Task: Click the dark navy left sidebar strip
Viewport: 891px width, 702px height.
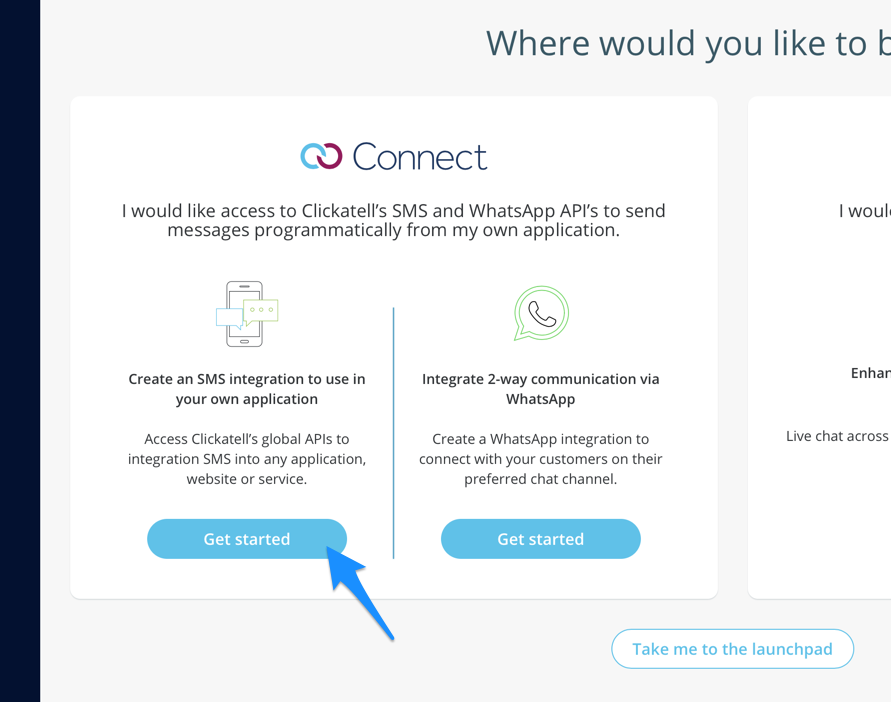Action: point(20,351)
